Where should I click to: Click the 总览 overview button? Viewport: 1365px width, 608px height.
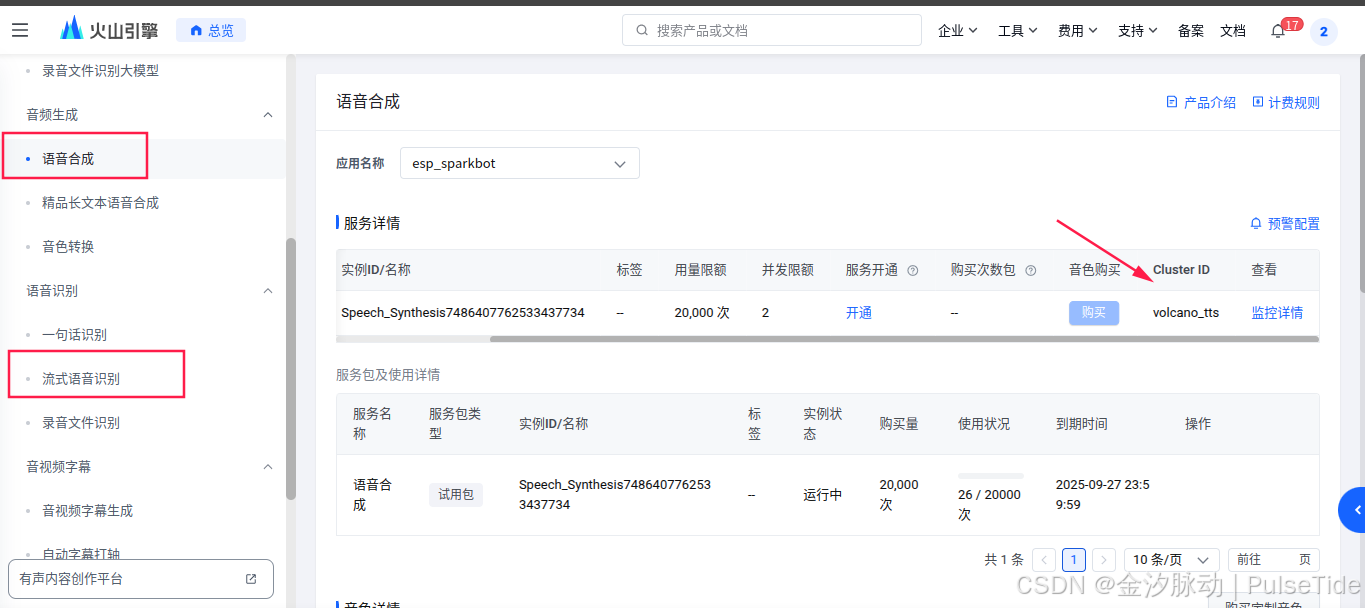click(x=211, y=31)
